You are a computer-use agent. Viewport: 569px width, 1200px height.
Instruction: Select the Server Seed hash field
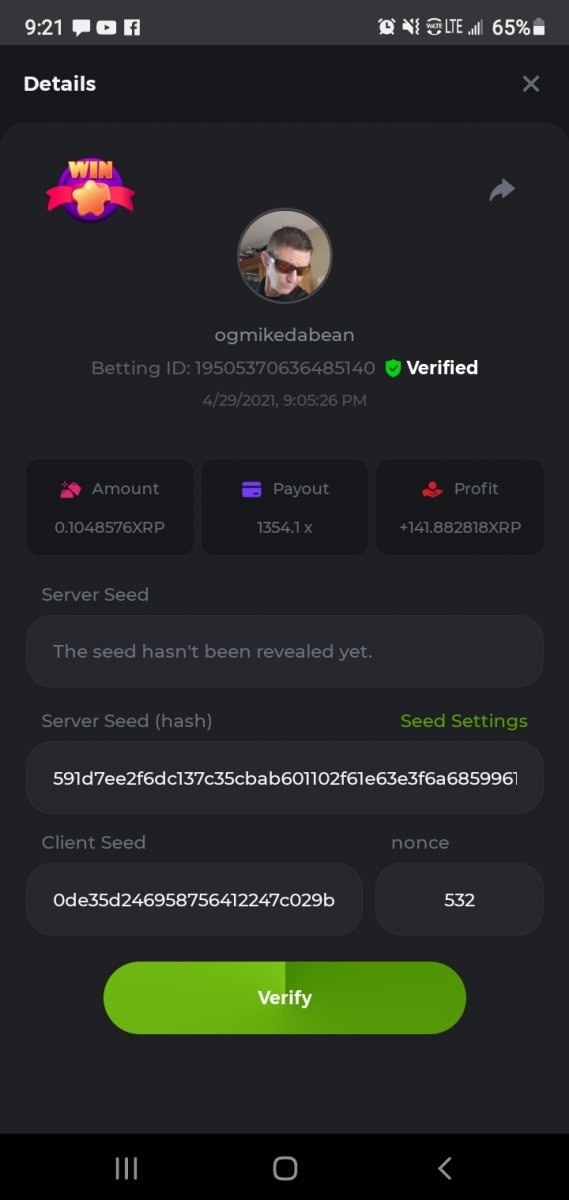click(x=285, y=777)
